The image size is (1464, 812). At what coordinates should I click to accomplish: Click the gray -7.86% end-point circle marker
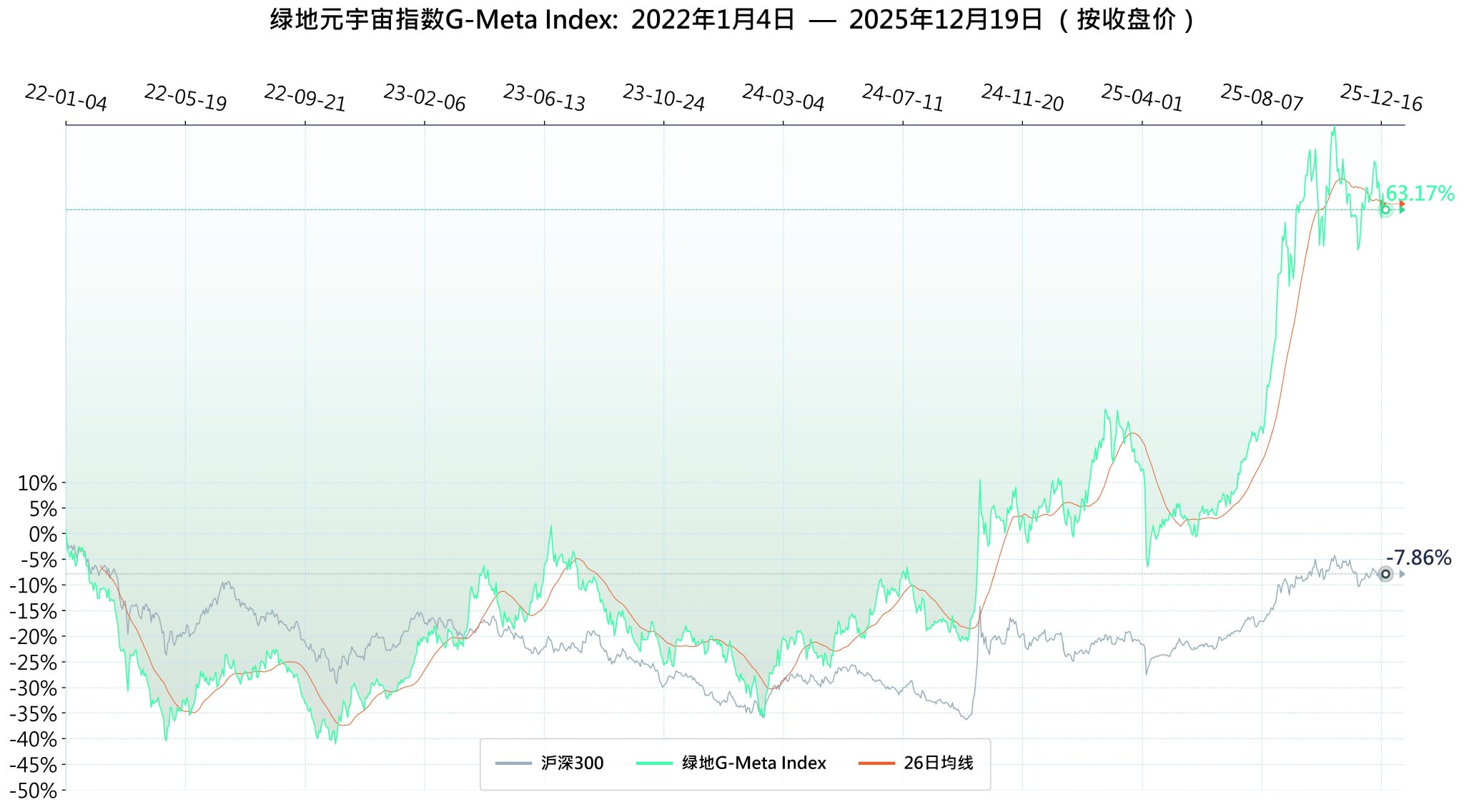coord(1385,574)
